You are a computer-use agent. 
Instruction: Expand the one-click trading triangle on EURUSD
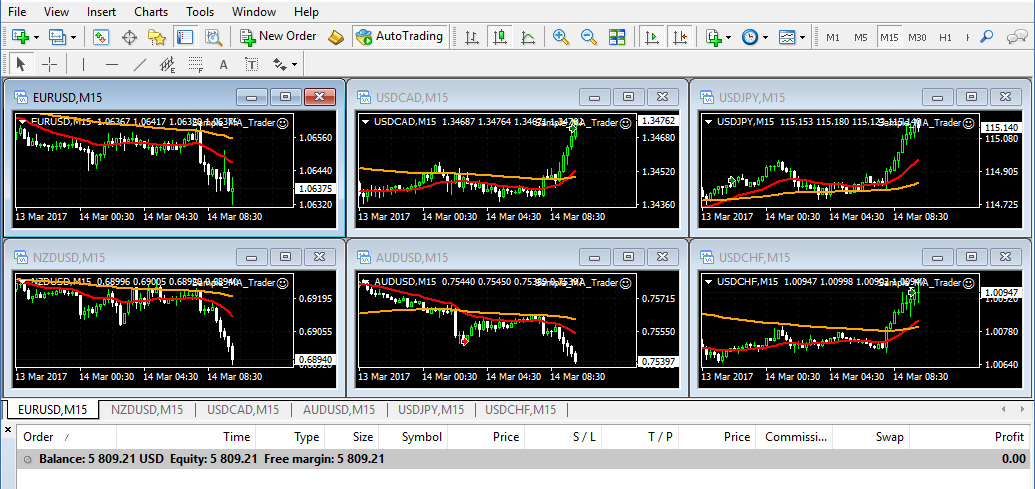coord(23,121)
